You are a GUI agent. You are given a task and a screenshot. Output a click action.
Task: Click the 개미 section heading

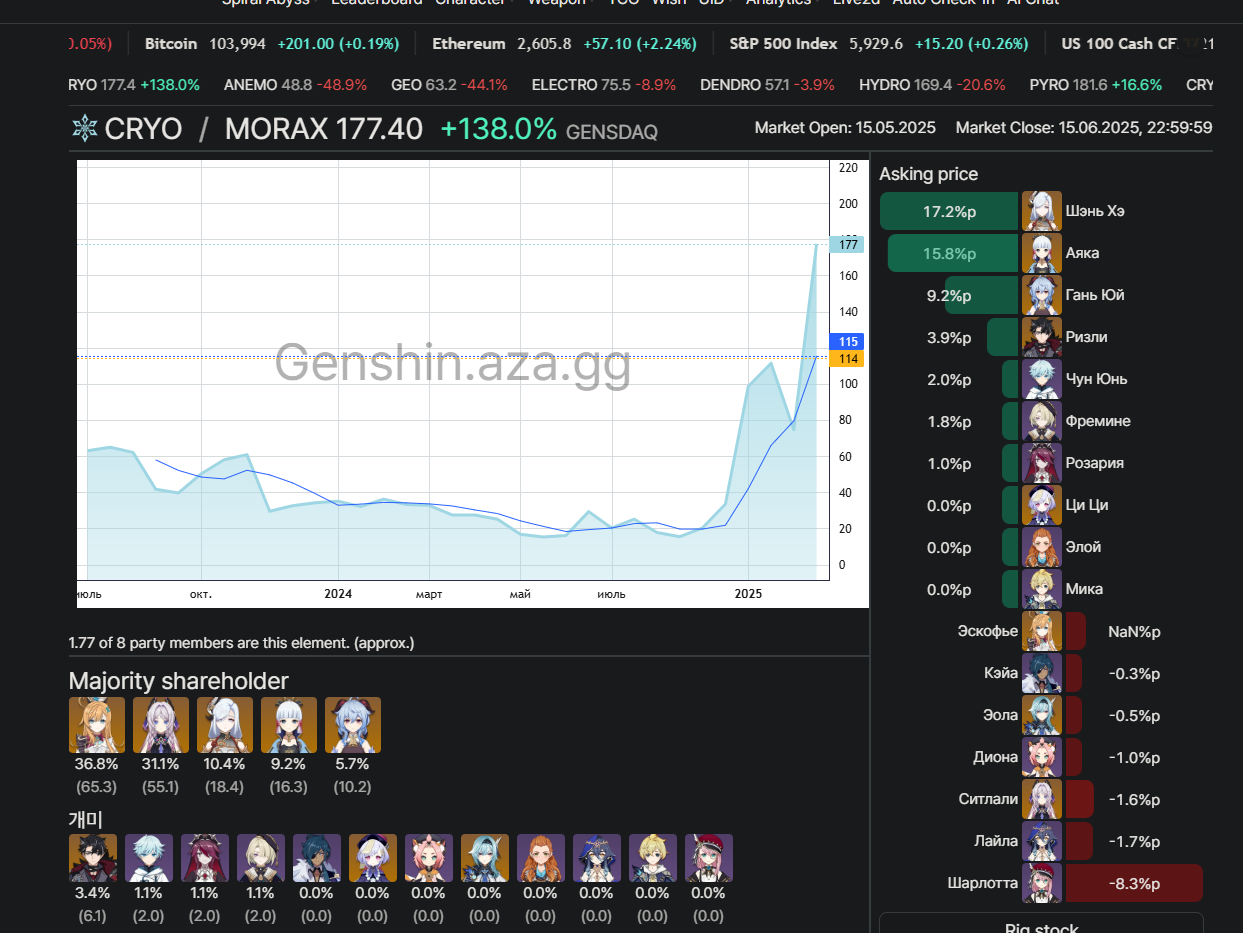[x=86, y=819]
